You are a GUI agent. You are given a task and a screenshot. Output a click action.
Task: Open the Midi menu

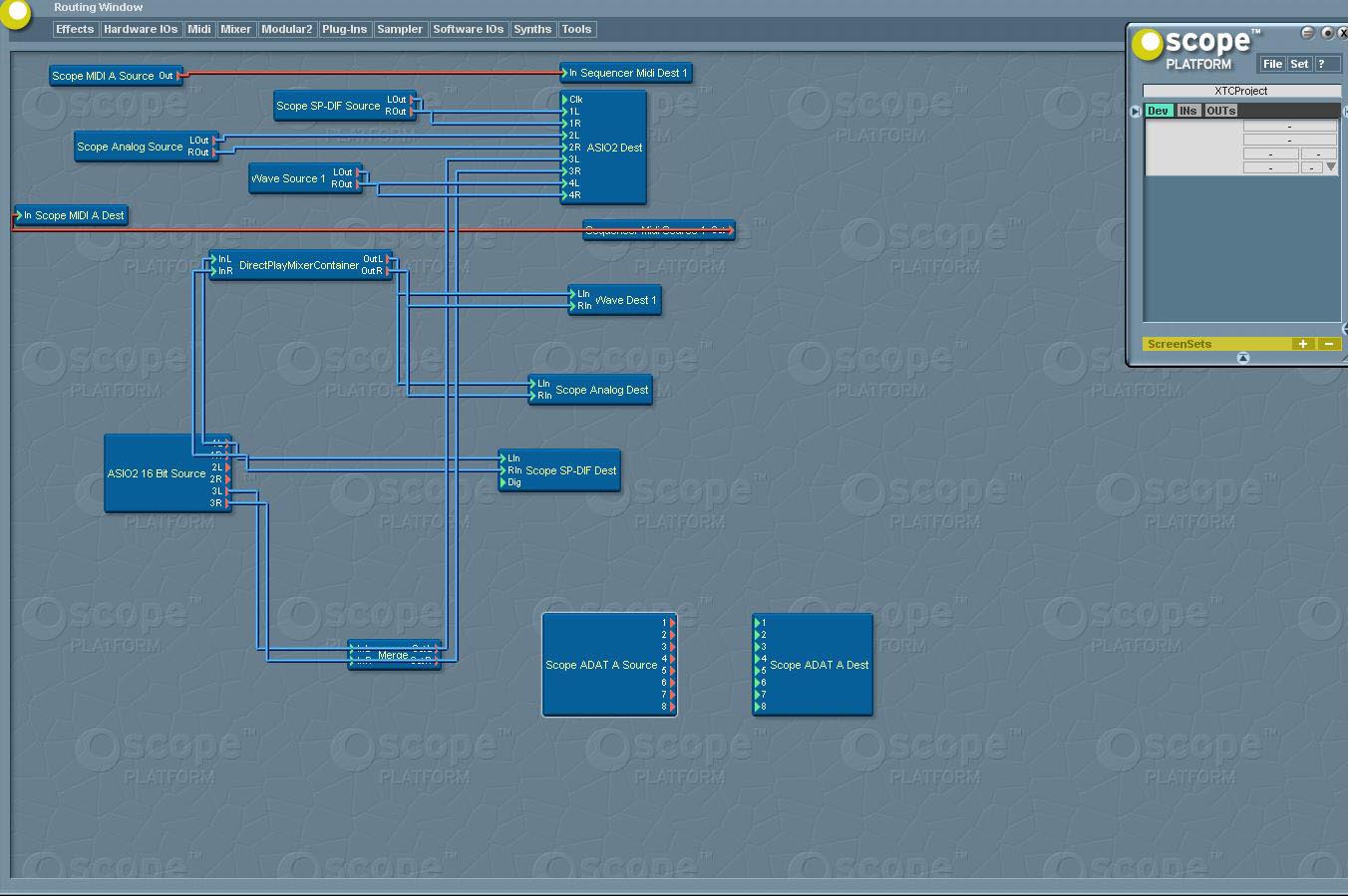(199, 29)
